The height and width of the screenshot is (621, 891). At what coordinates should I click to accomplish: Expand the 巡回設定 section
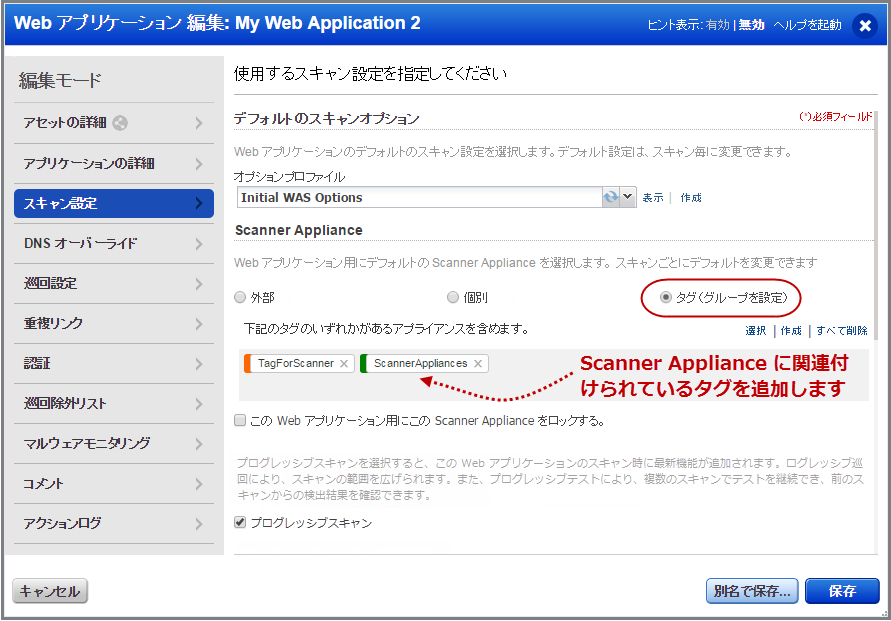point(110,283)
